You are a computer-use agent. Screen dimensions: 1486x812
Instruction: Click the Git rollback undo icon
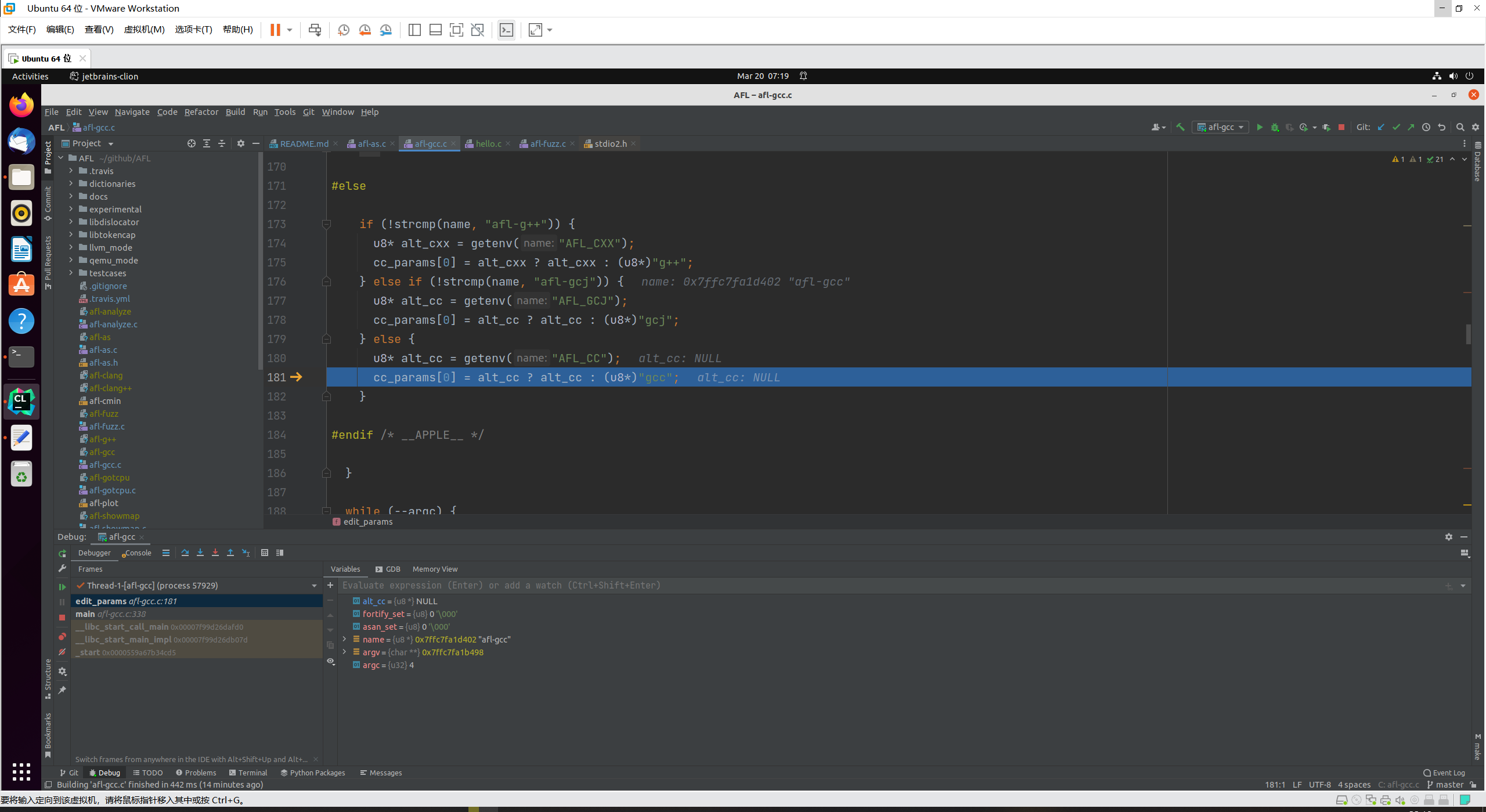pos(1441,127)
